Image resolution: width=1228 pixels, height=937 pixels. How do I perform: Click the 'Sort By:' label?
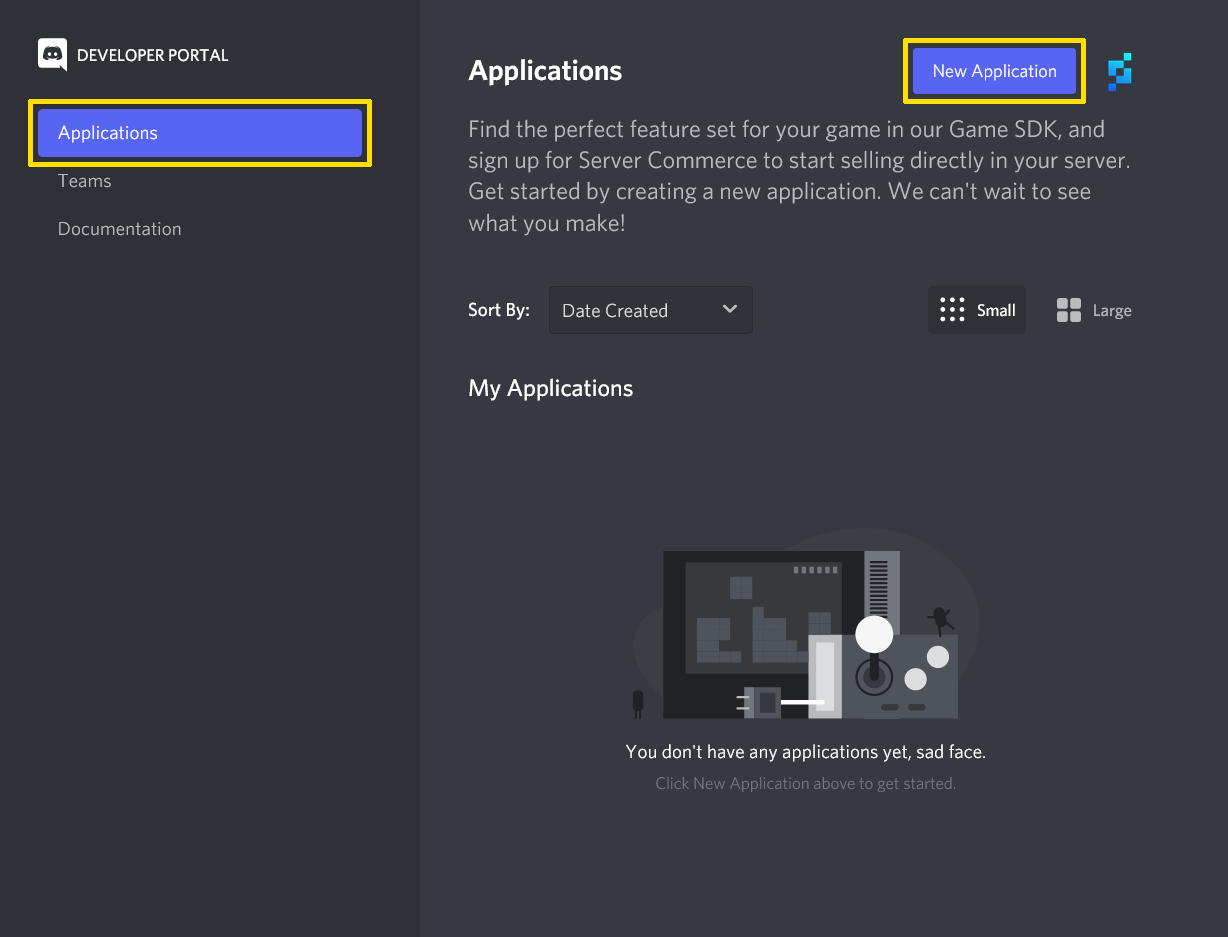pyautogui.click(x=499, y=310)
